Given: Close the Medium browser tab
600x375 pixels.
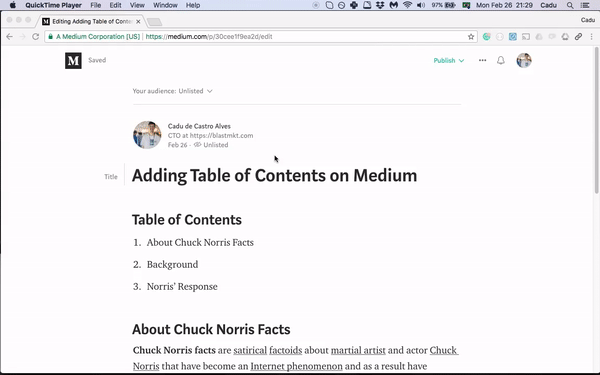Looking at the screenshot, I should point(138,21).
